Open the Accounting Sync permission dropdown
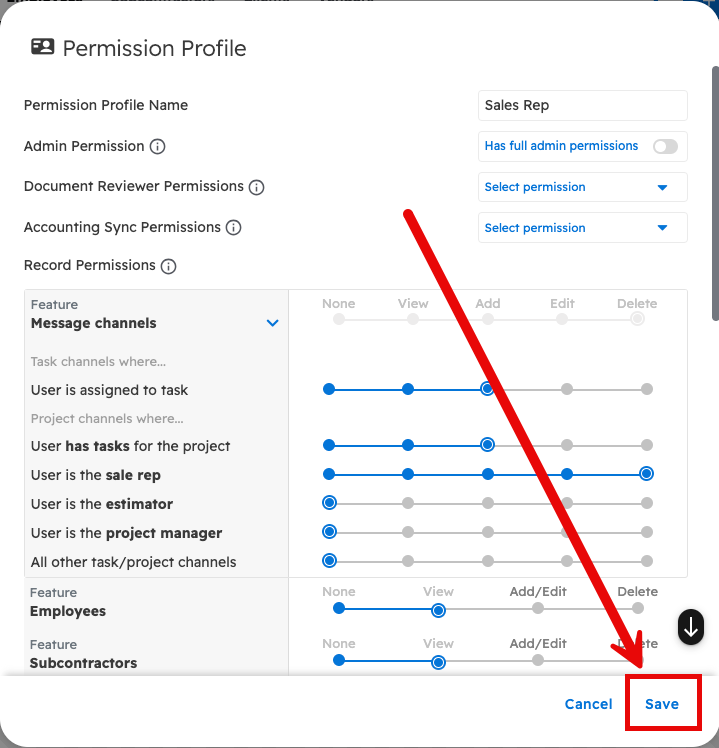719x748 pixels. 582,228
